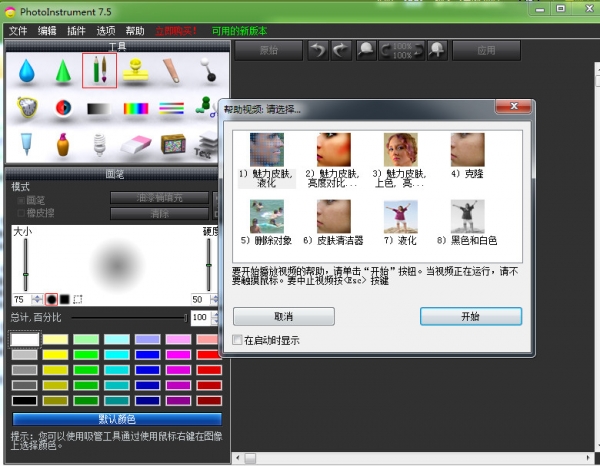Select the green cone sharpen tool
Viewport: 600px width, 466px height.
click(63, 71)
